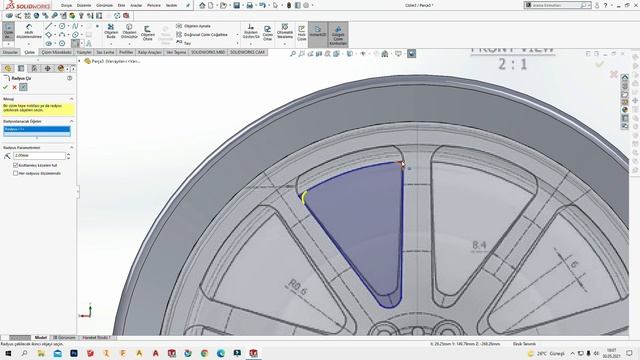Click Objeleri Ötele offset entities tool
The image size is (640, 360).
click(x=147, y=33)
